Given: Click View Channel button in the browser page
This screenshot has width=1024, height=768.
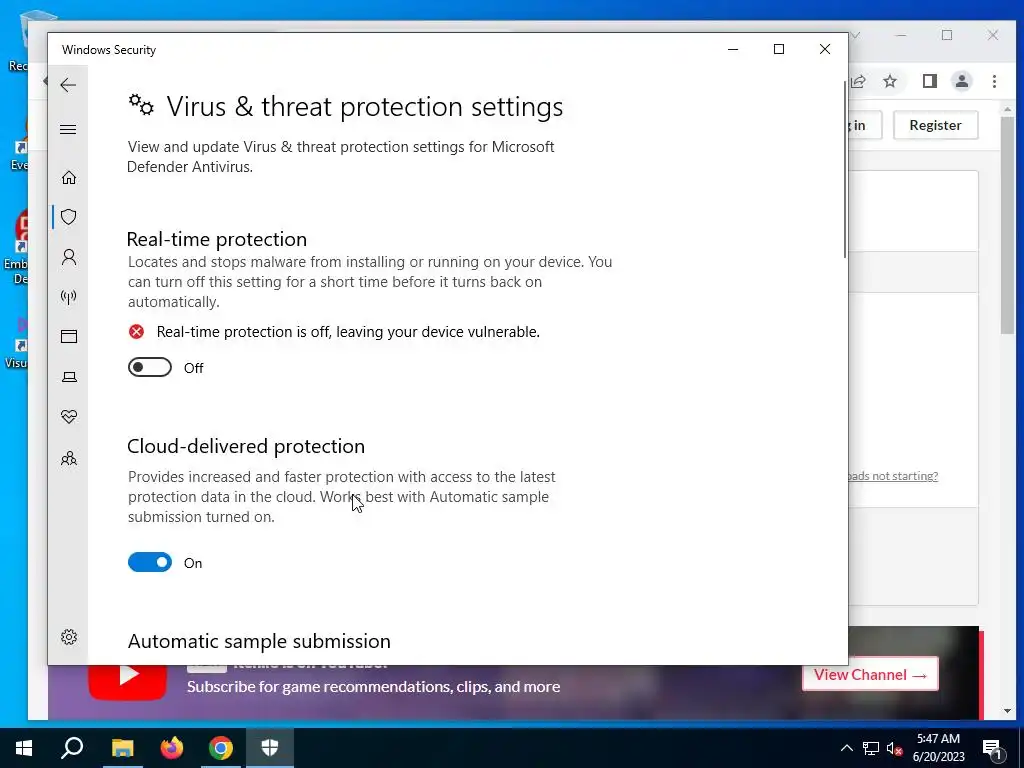Looking at the screenshot, I should pyautogui.click(x=871, y=675).
